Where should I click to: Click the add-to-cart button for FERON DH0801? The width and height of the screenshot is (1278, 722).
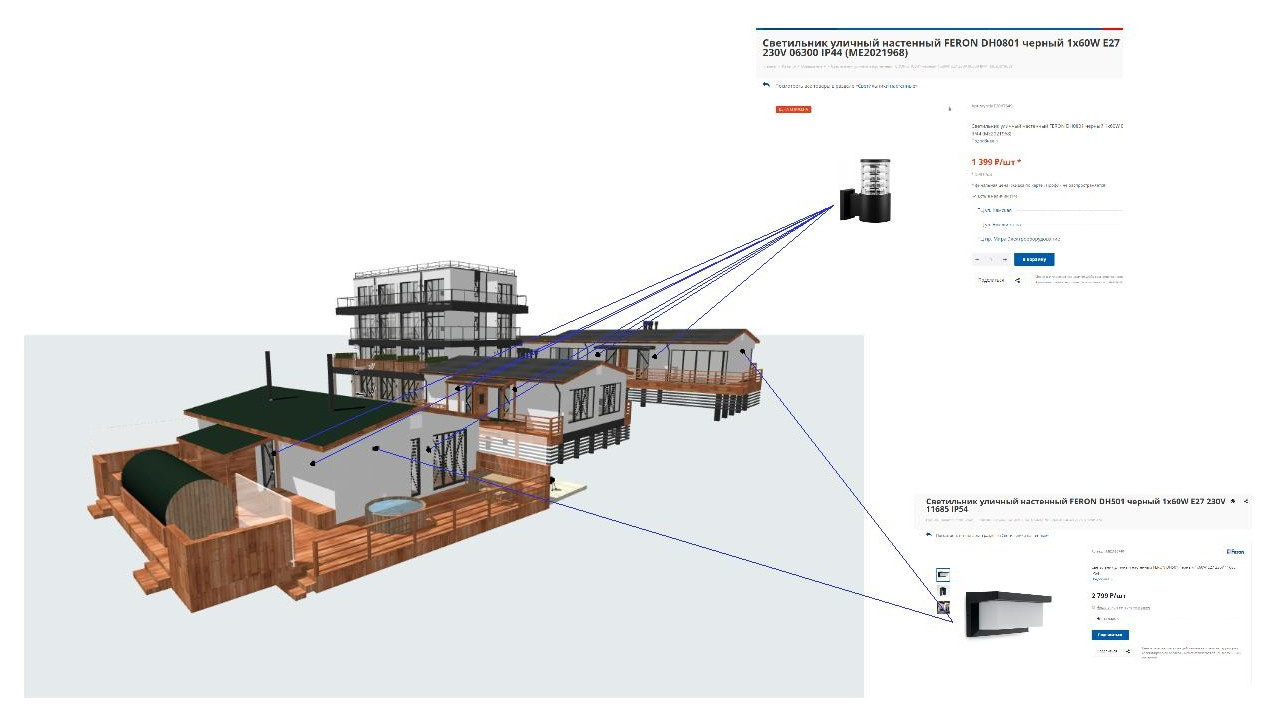[x=1033, y=259]
